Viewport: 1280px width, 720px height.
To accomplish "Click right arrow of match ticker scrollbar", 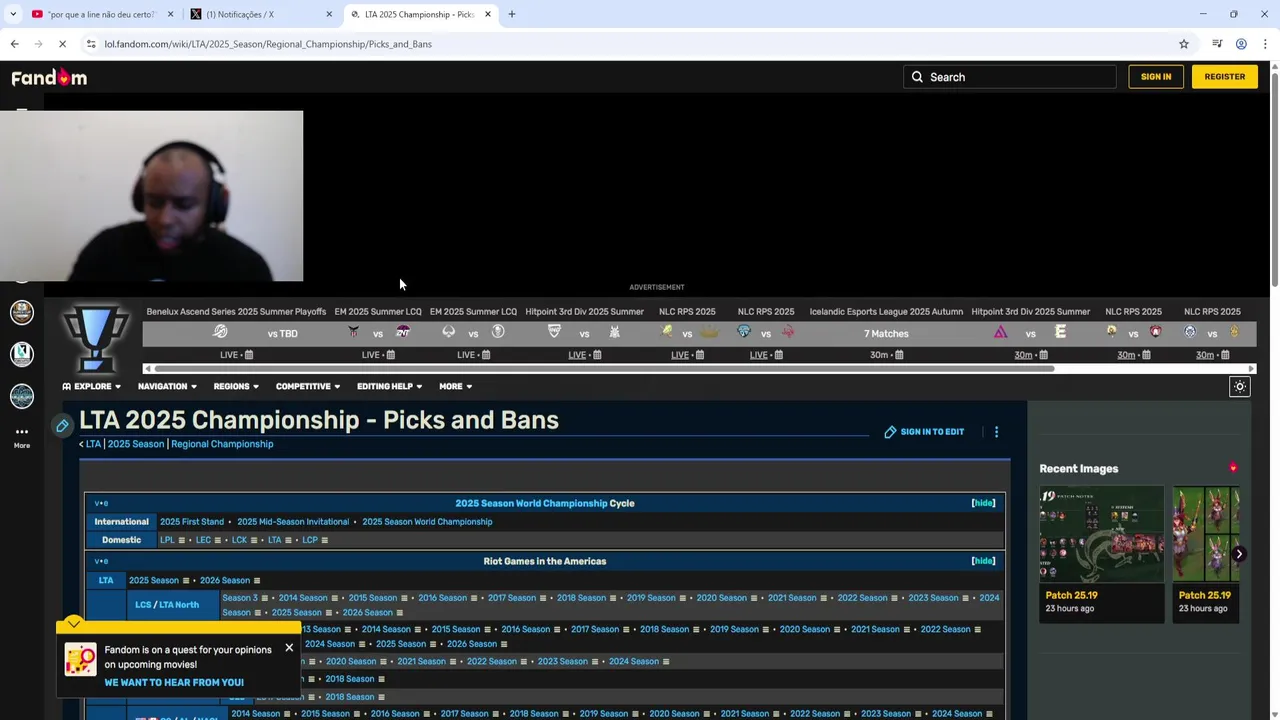I will pos(1251,369).
